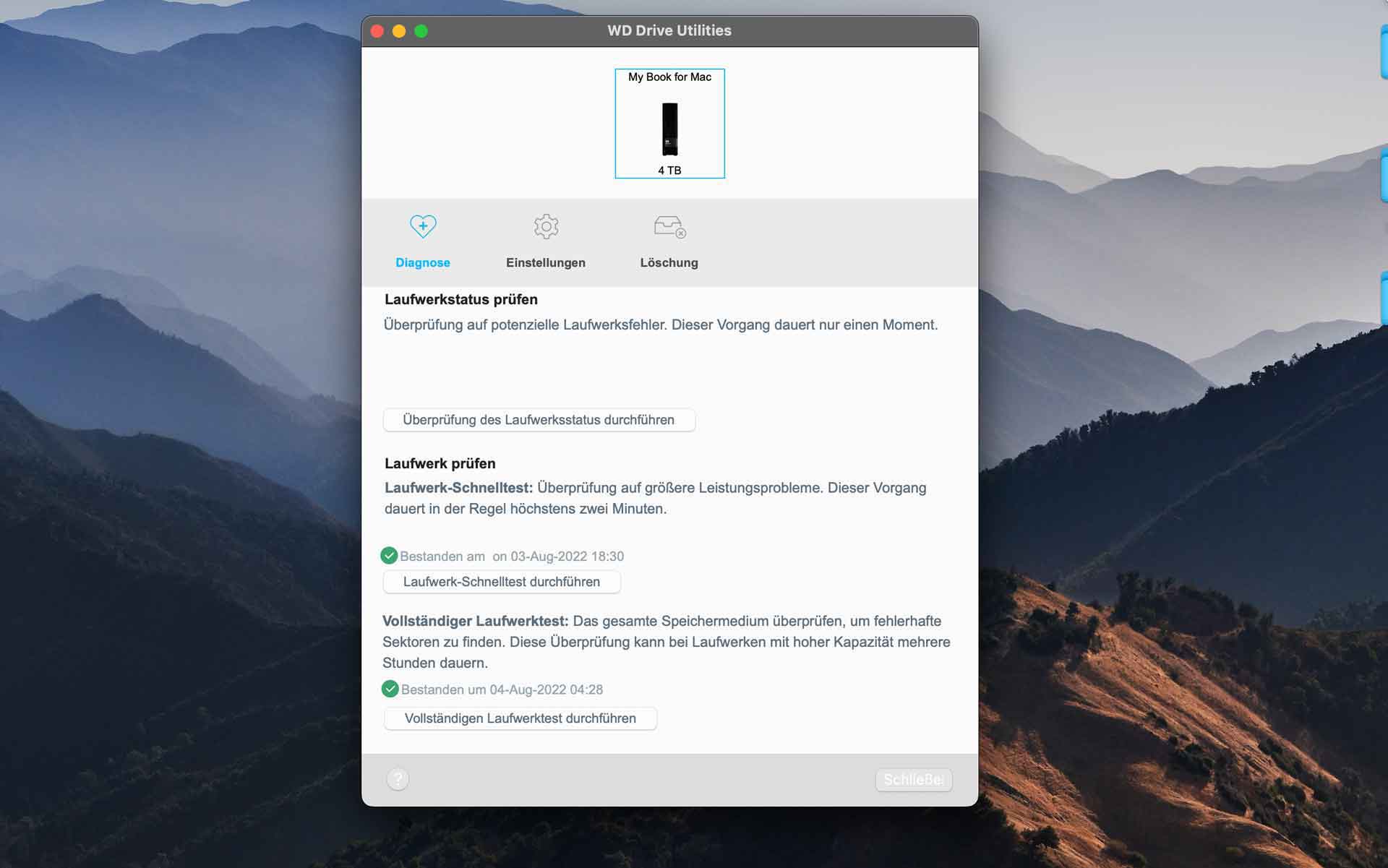Click green checkmark beside quick test result
1388x868 pixels.
389,556
